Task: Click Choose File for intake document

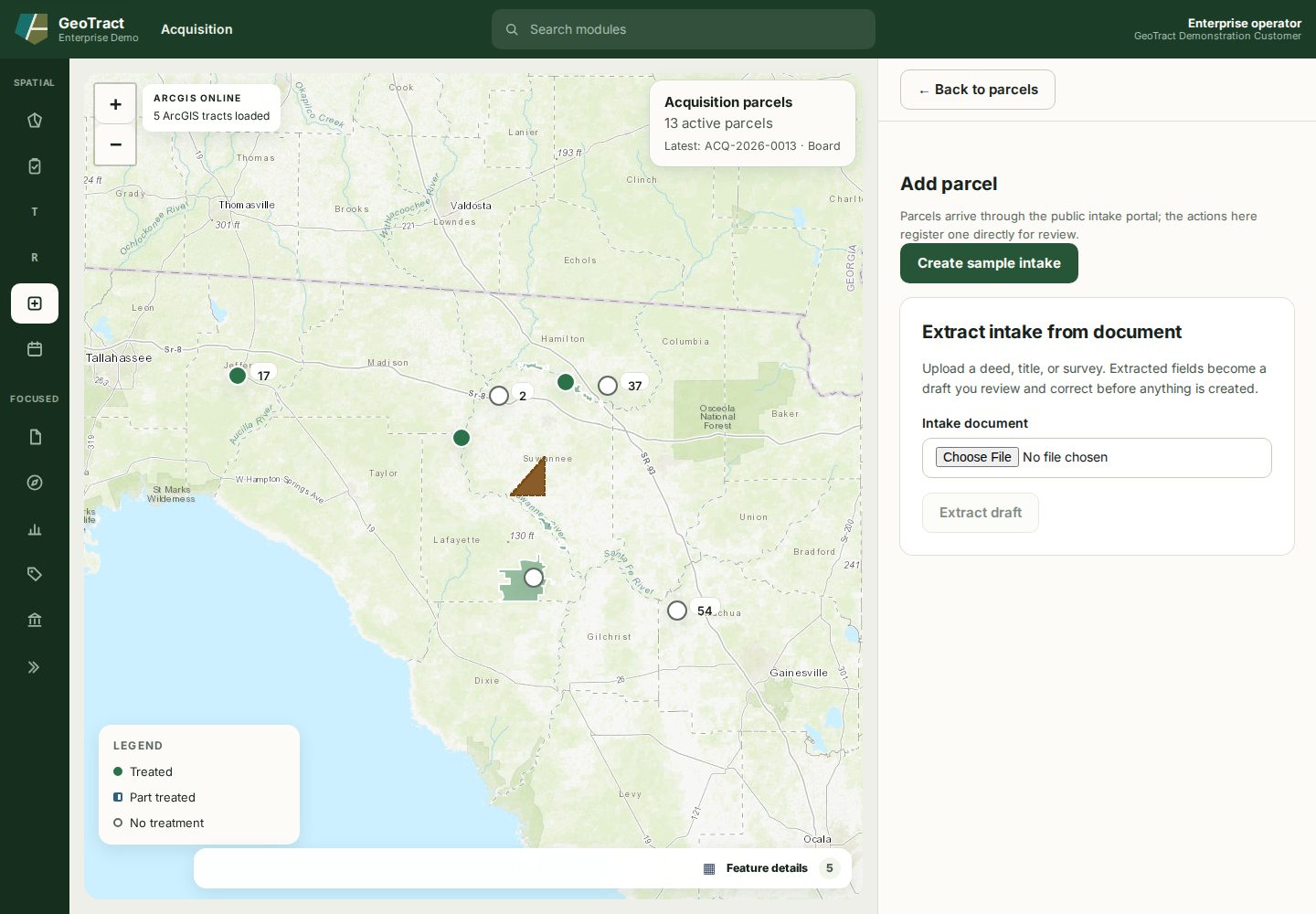Action: click(977, 457)
